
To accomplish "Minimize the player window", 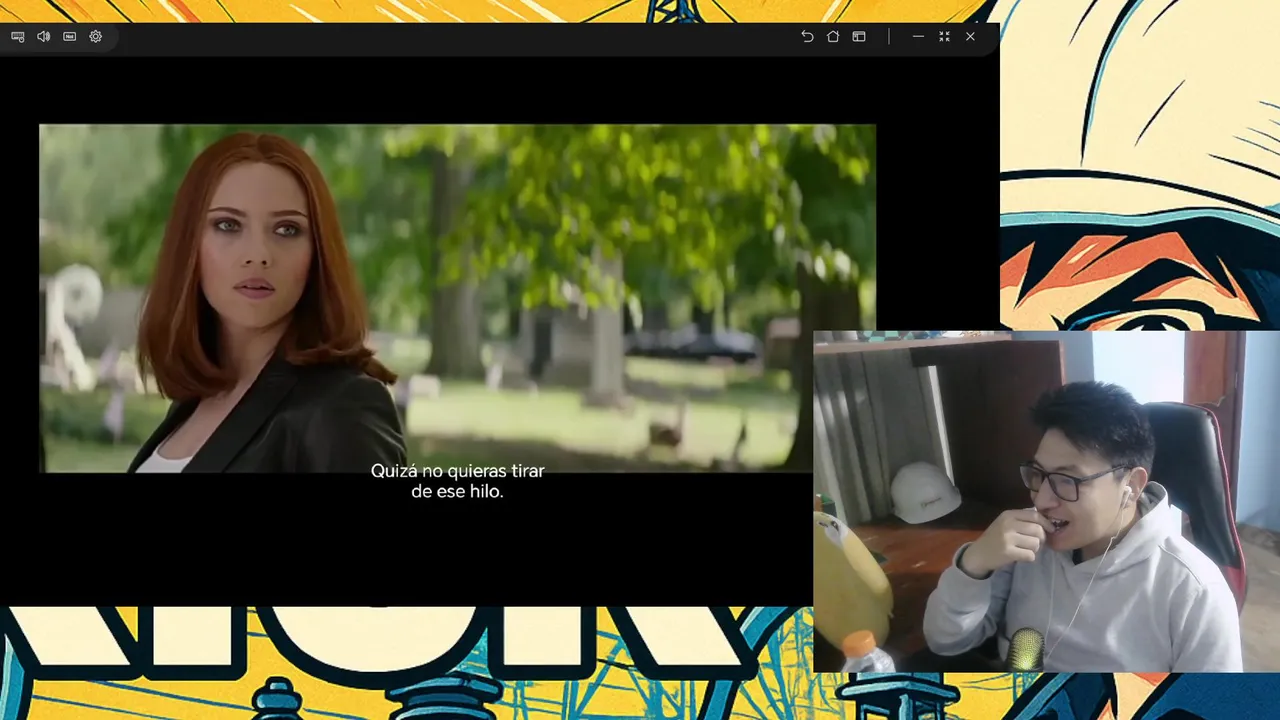I will pyautogui.click(x=918, y=36).
